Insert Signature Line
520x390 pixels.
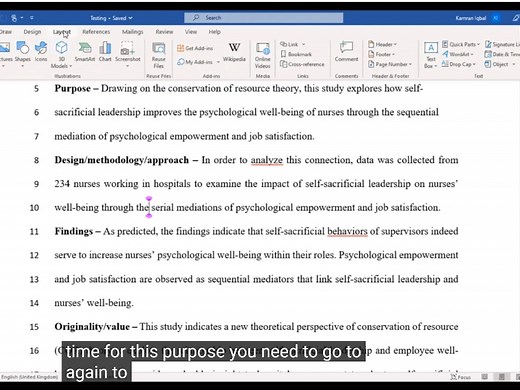coord(502,44)
